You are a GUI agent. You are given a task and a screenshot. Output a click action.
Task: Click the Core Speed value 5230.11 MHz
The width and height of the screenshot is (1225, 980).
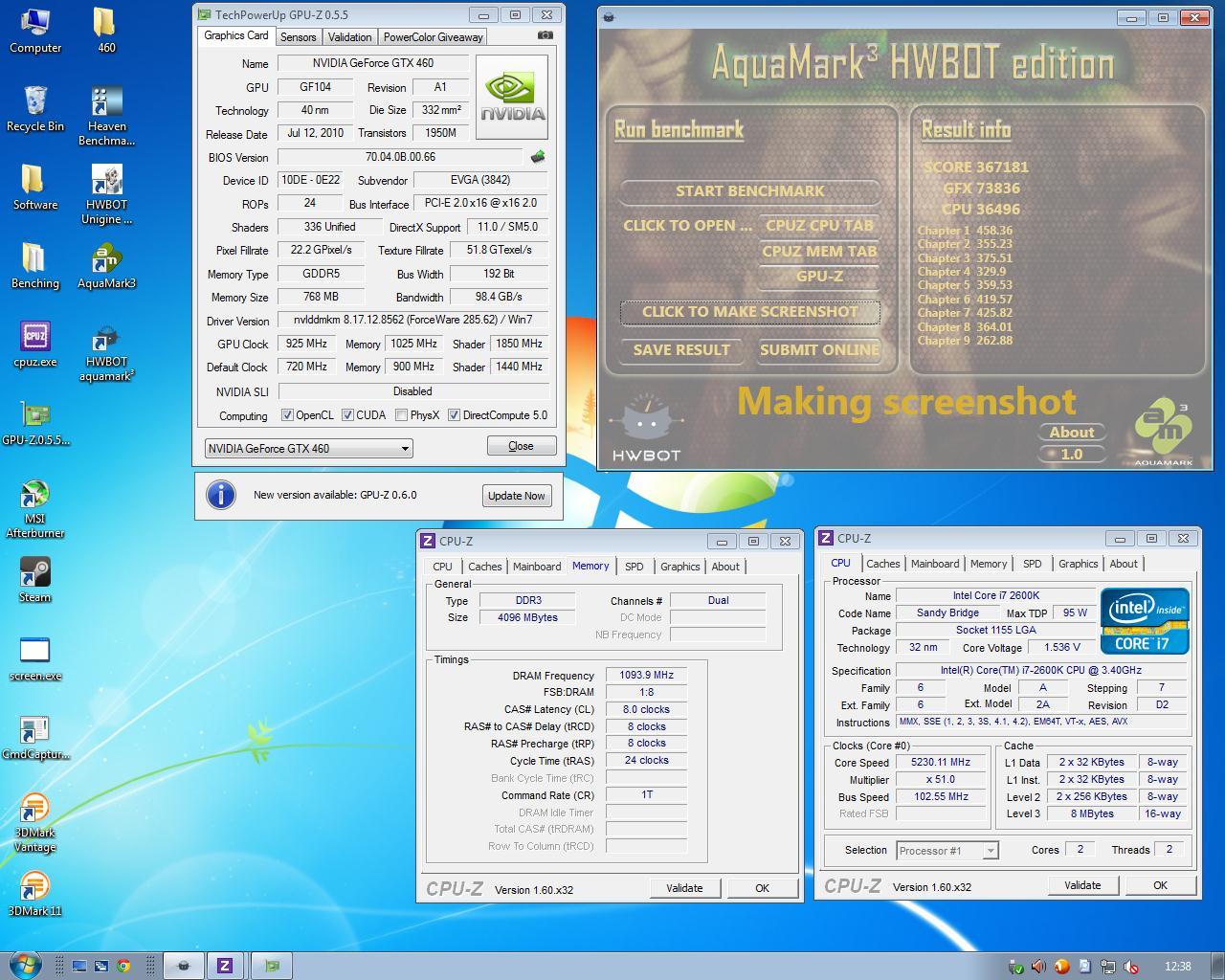941,763
